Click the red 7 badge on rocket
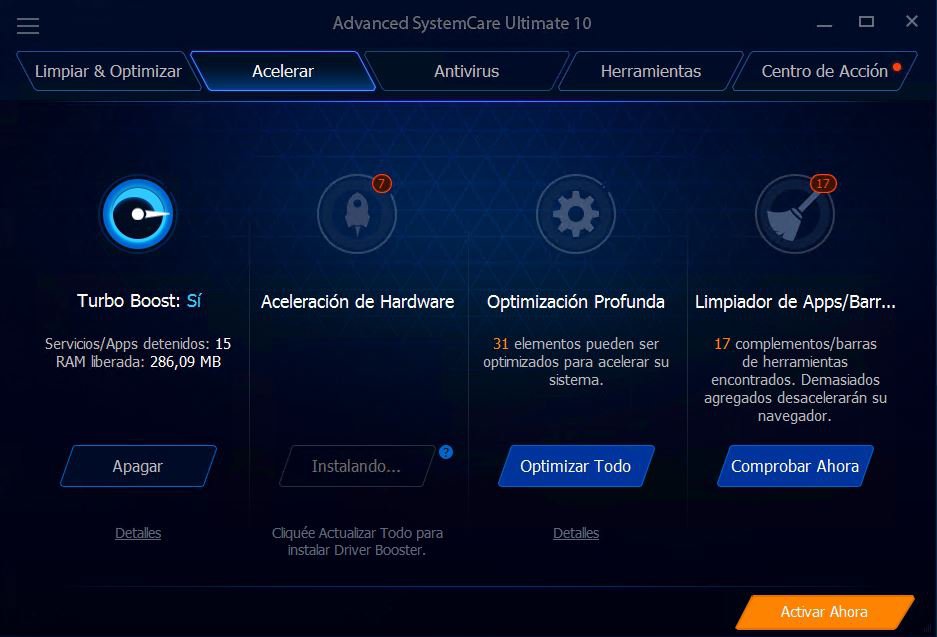 click(382, 183)
